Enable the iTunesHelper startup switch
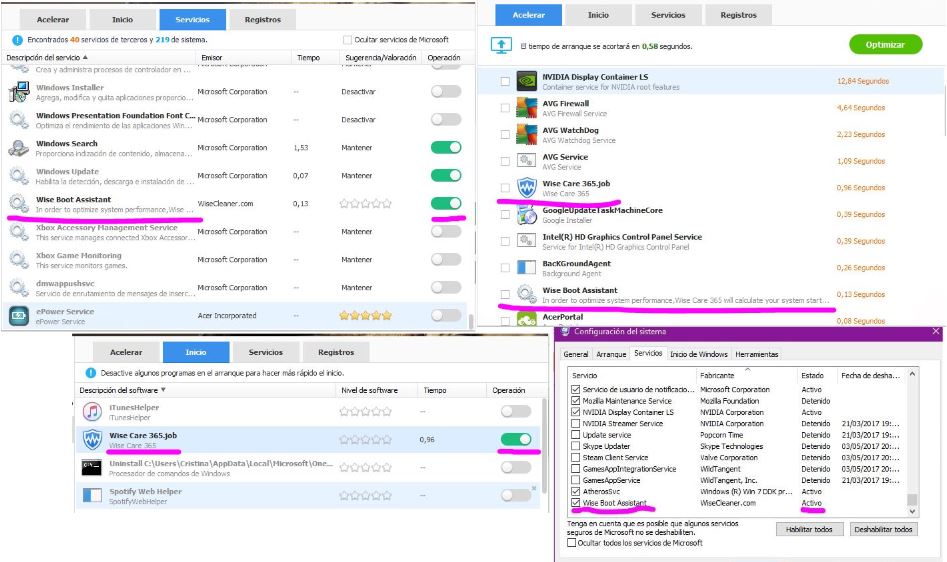The image size is (947, 562). [516, 411]
